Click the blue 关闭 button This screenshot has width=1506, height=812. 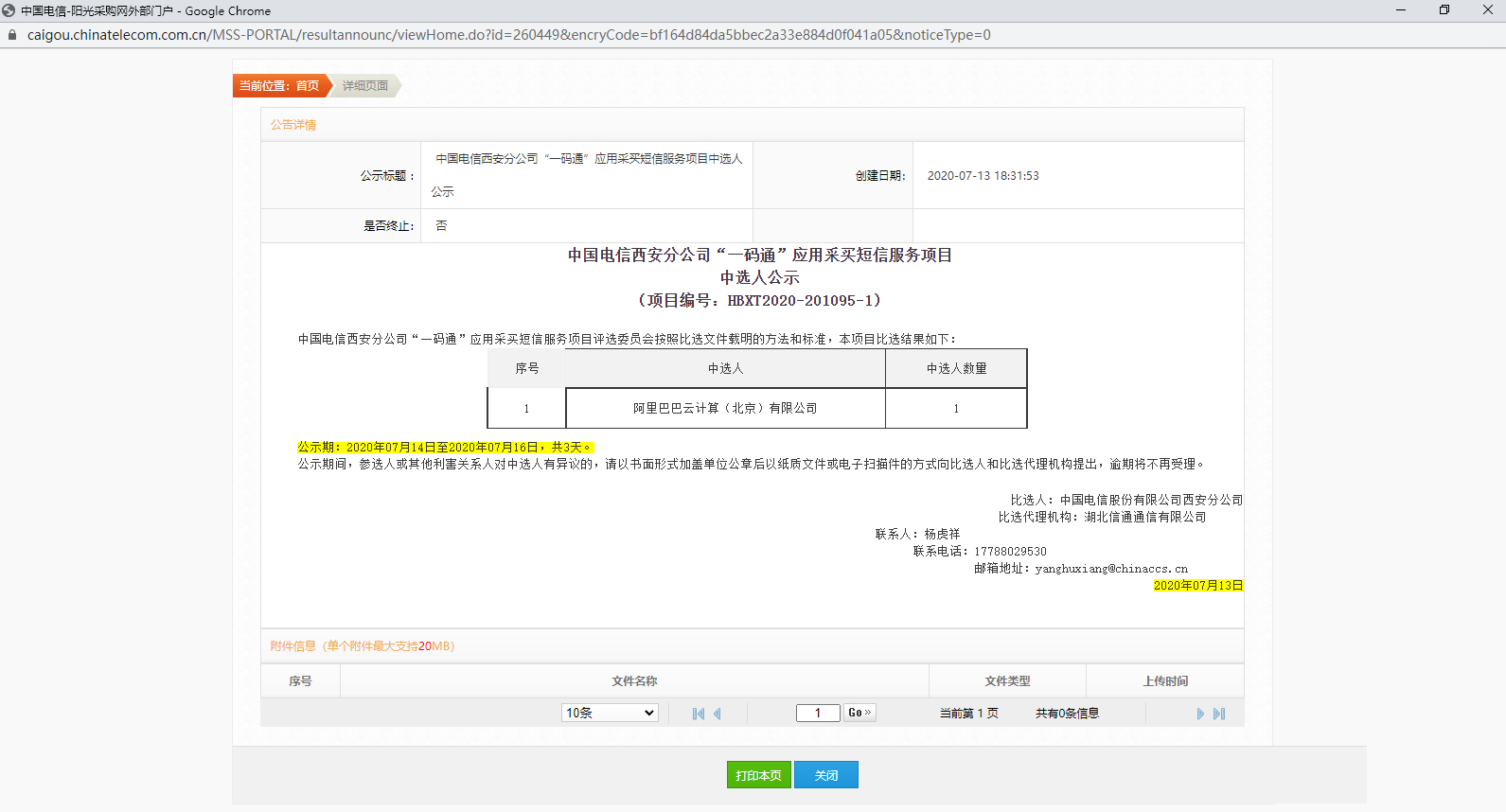point(826,775)
